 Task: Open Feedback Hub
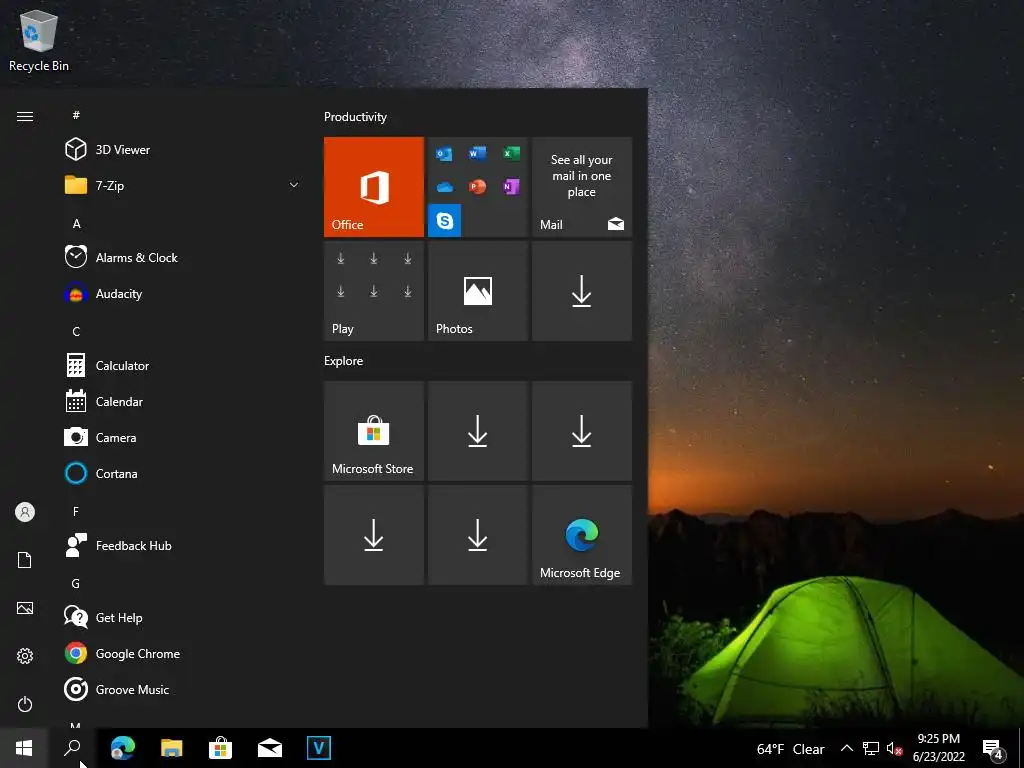(183, 545)
